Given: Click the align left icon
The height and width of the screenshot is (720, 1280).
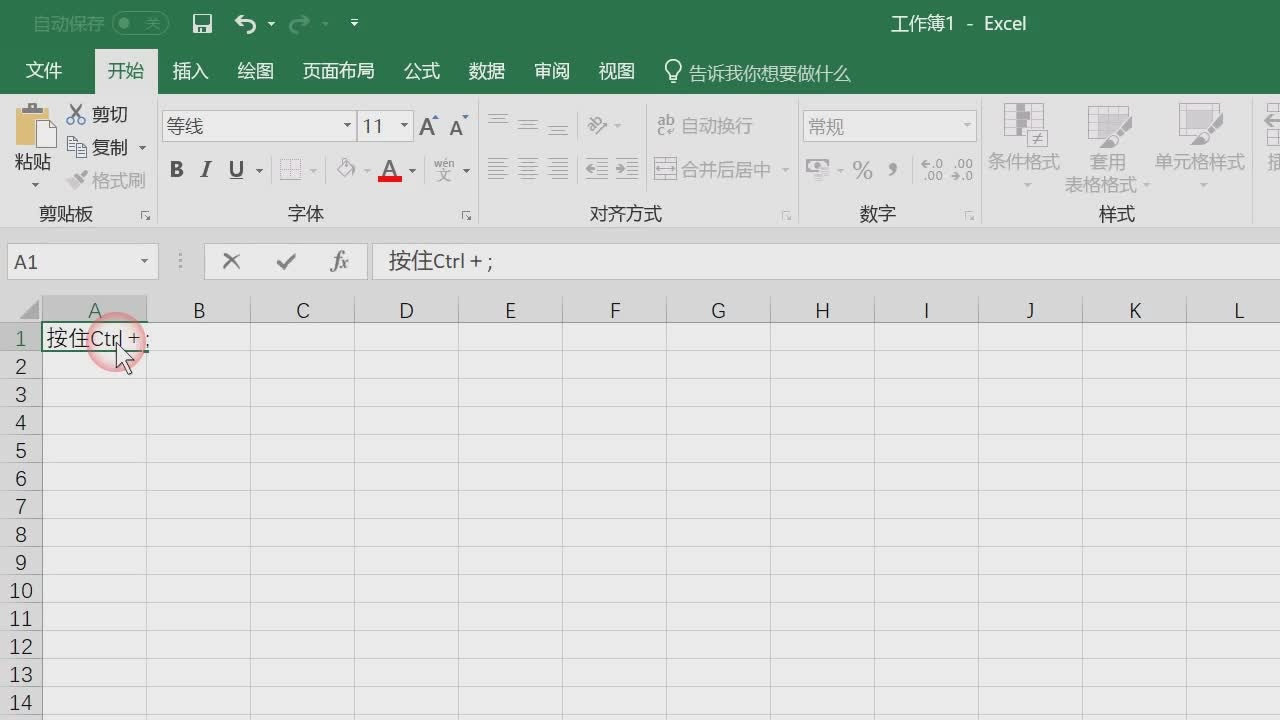Looking at the screenshot, I should pos(497,169).
